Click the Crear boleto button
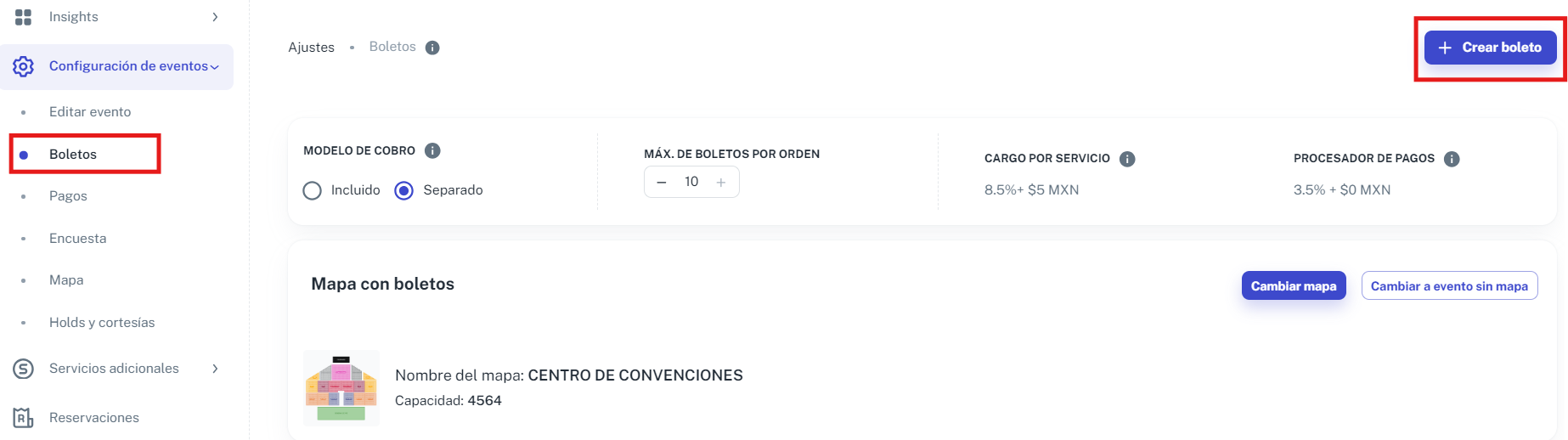1568x440 pixels. pyautogui.click(x=1490, y=48)
